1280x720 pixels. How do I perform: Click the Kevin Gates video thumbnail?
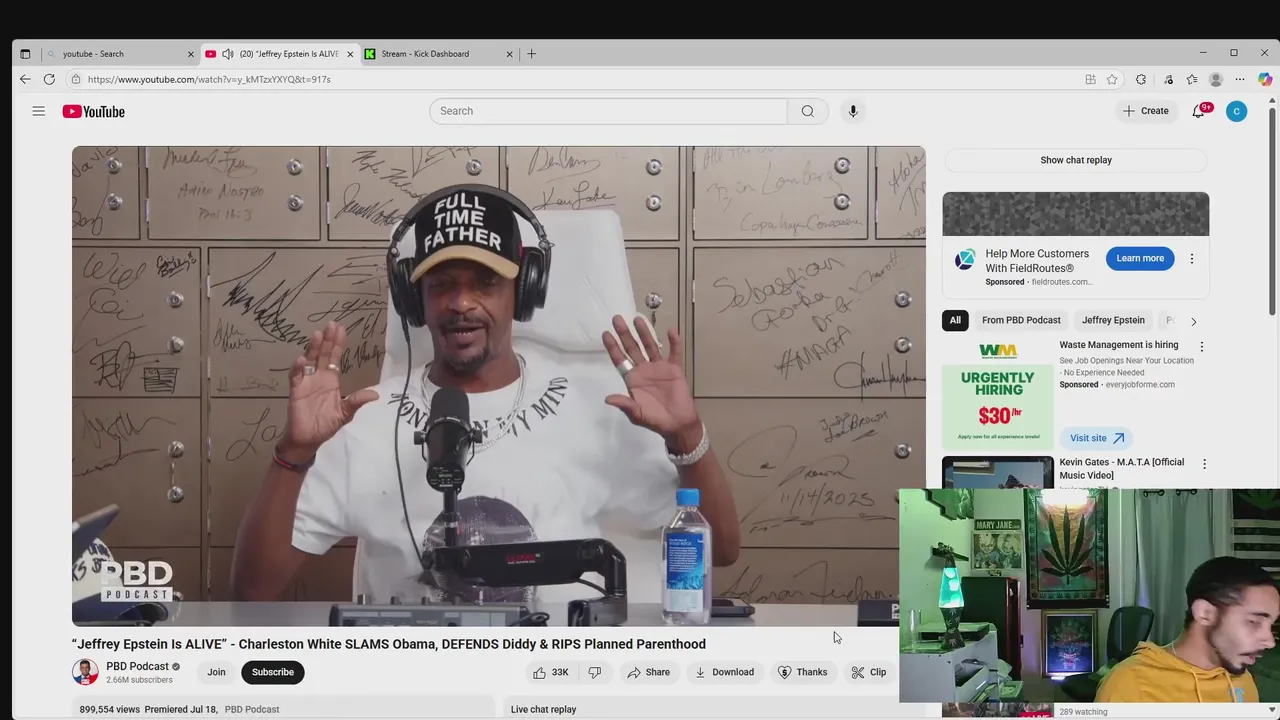[x=997, y=472]
